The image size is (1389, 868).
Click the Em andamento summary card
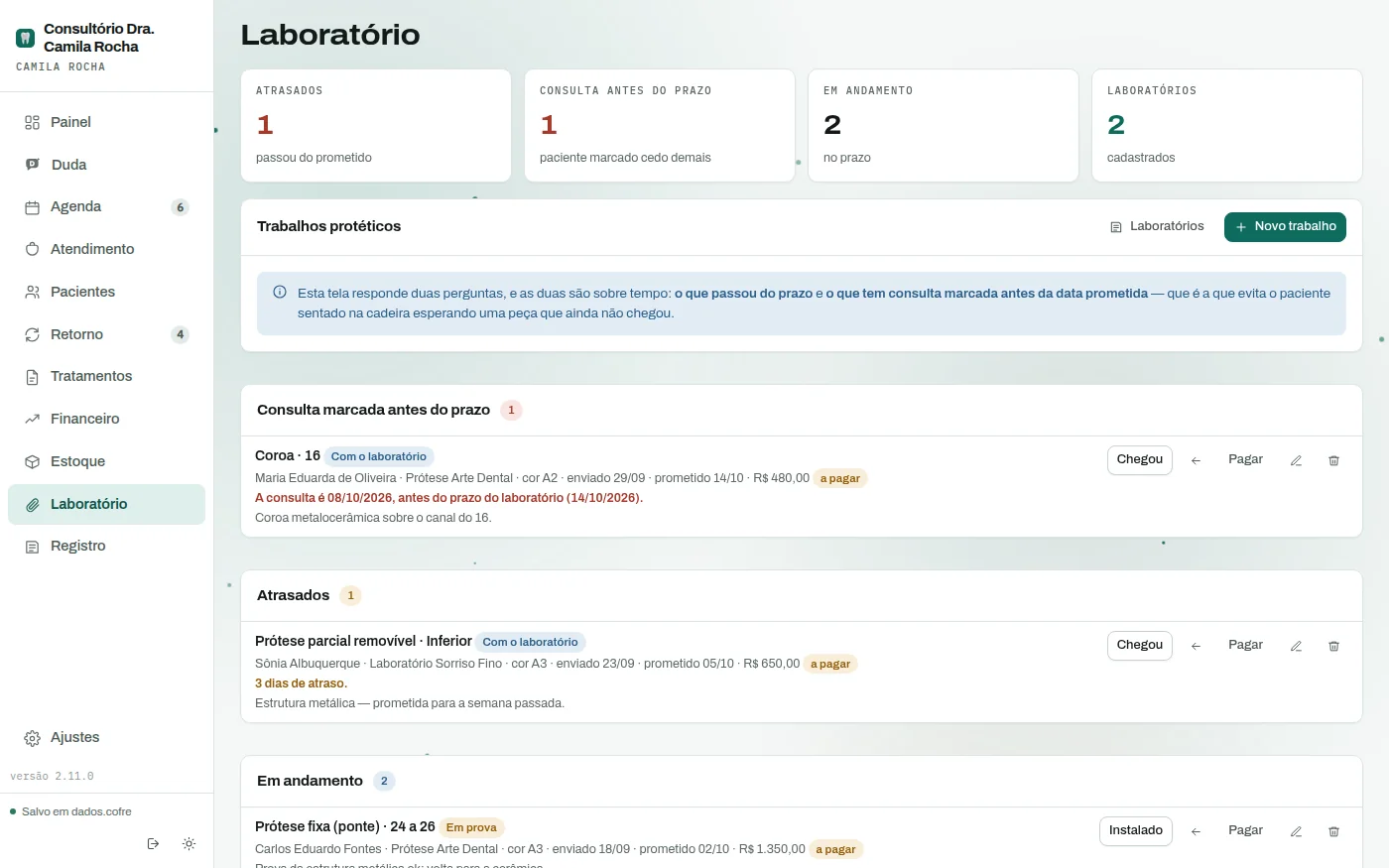pos(944,125)
